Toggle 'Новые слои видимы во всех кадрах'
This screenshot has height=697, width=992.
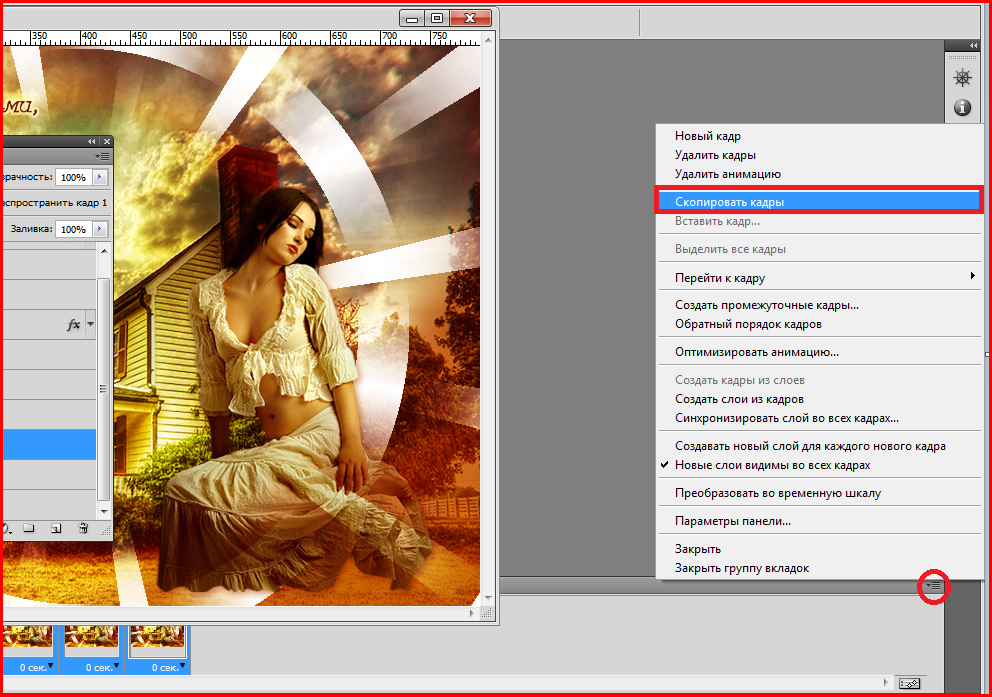772,465
